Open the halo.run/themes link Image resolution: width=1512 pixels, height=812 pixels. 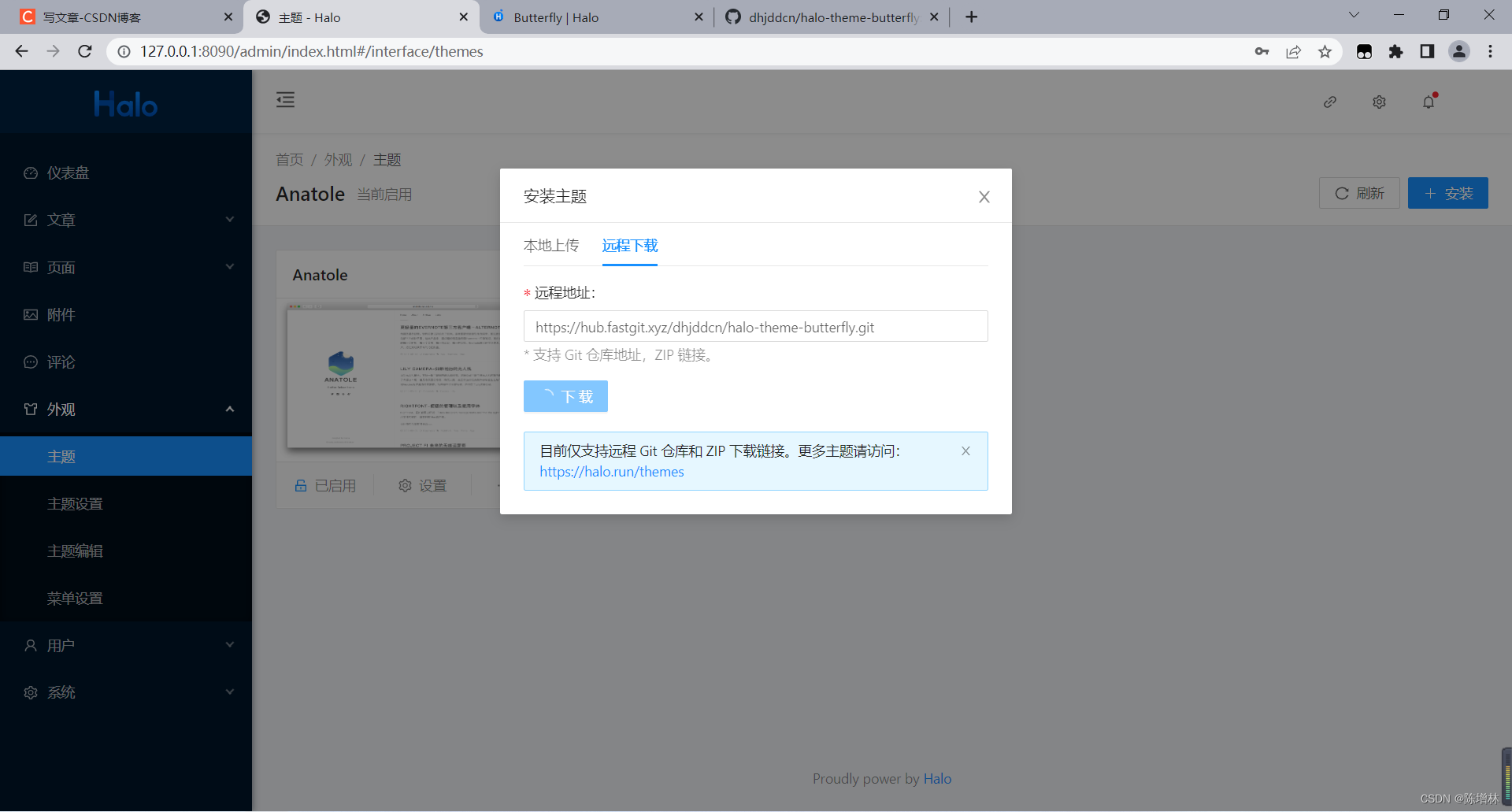pos(612,472)
